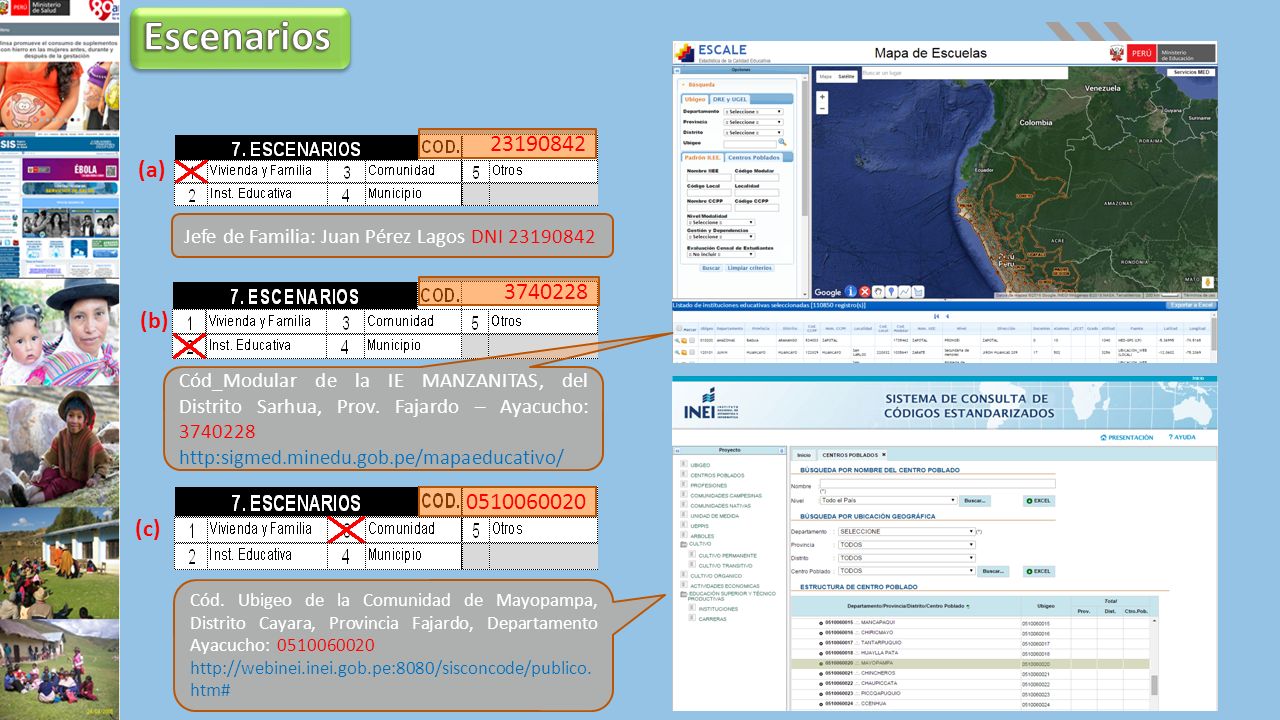Click the blue info icon on map toolbar
Viewport: 1280px width, 720px height.
(x=851, y=291)
